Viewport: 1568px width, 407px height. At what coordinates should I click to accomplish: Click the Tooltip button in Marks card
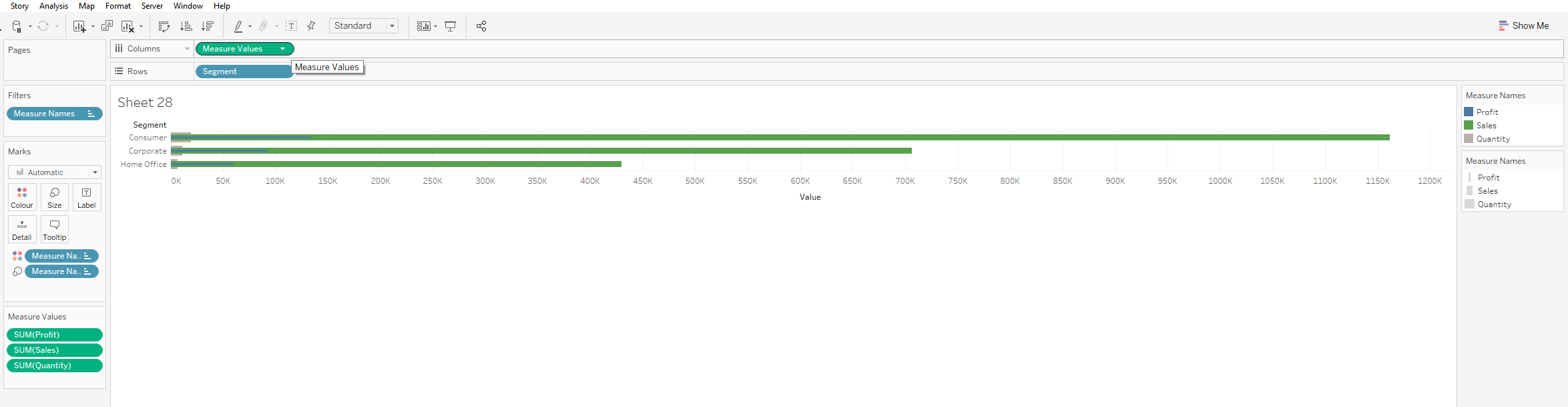point(55,229)
